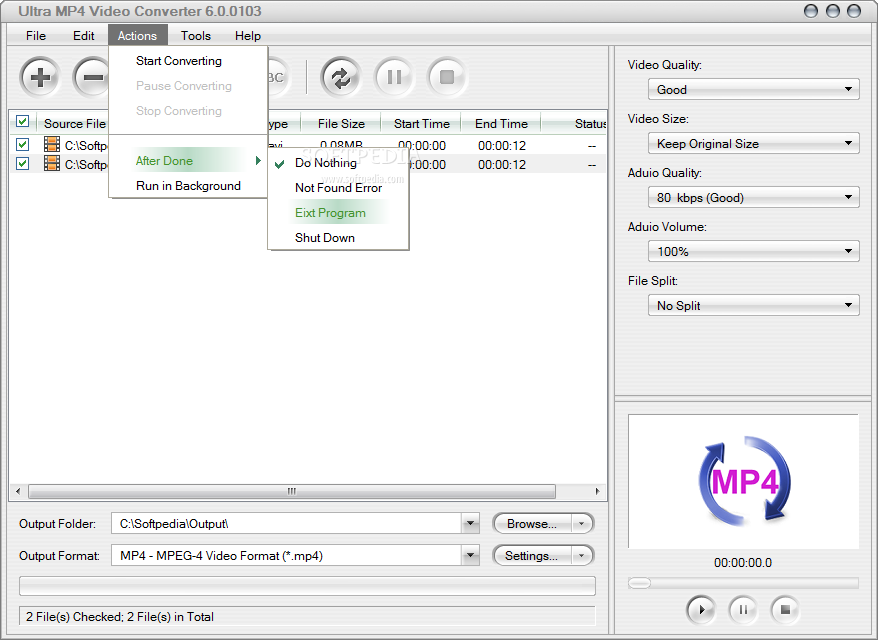Select Shut Down option

338,237
